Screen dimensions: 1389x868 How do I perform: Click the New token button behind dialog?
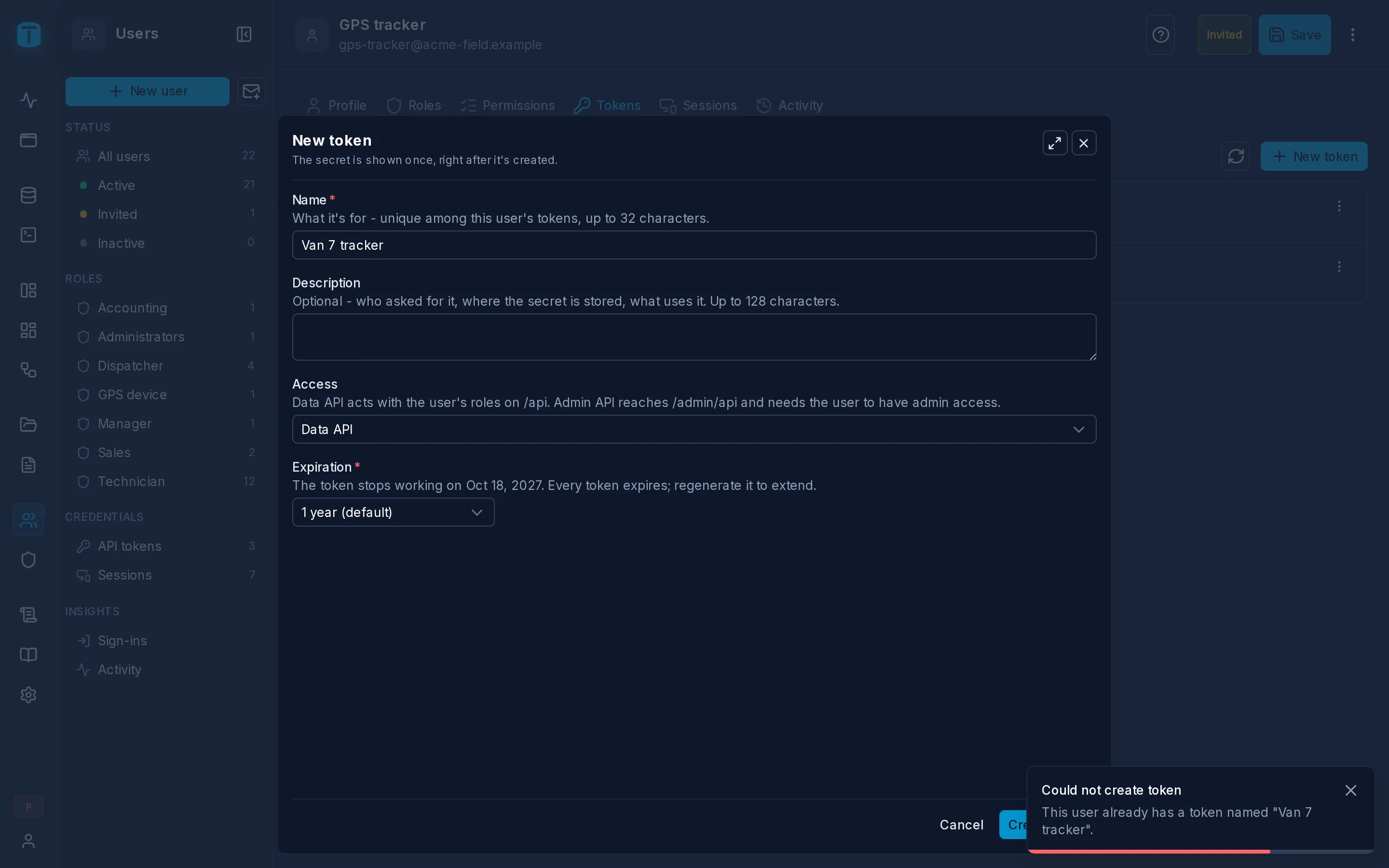point(1314,156)
